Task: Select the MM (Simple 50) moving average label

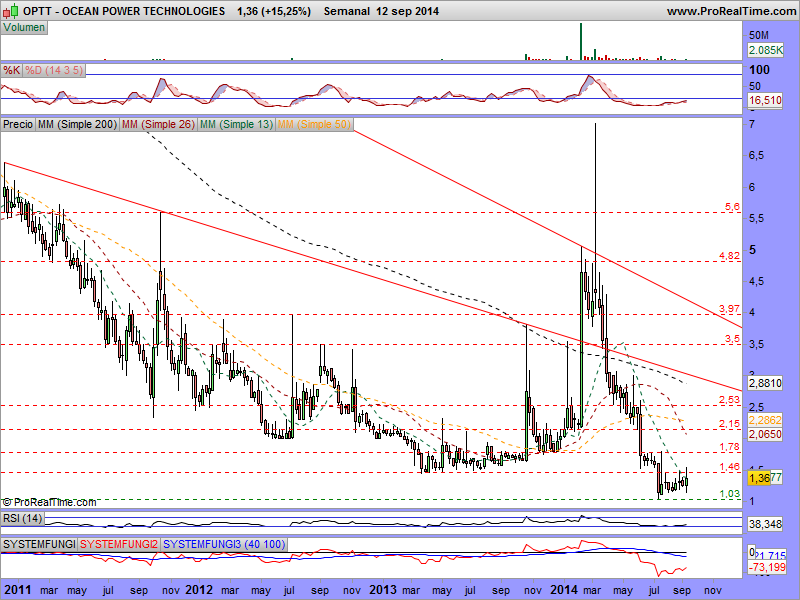Action: click(x=314, y=124)
